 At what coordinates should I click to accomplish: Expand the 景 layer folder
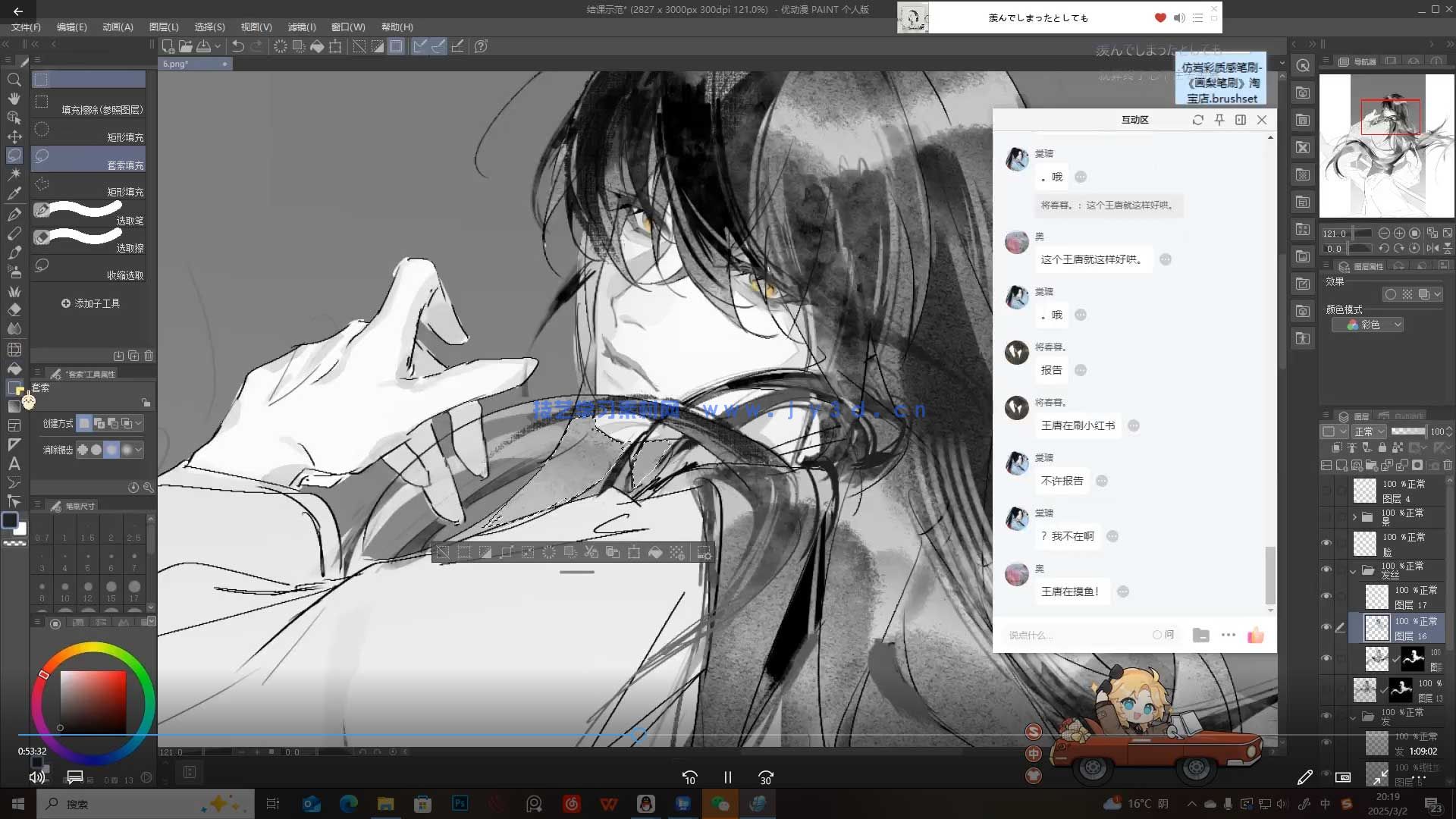tap(1354, 517)
